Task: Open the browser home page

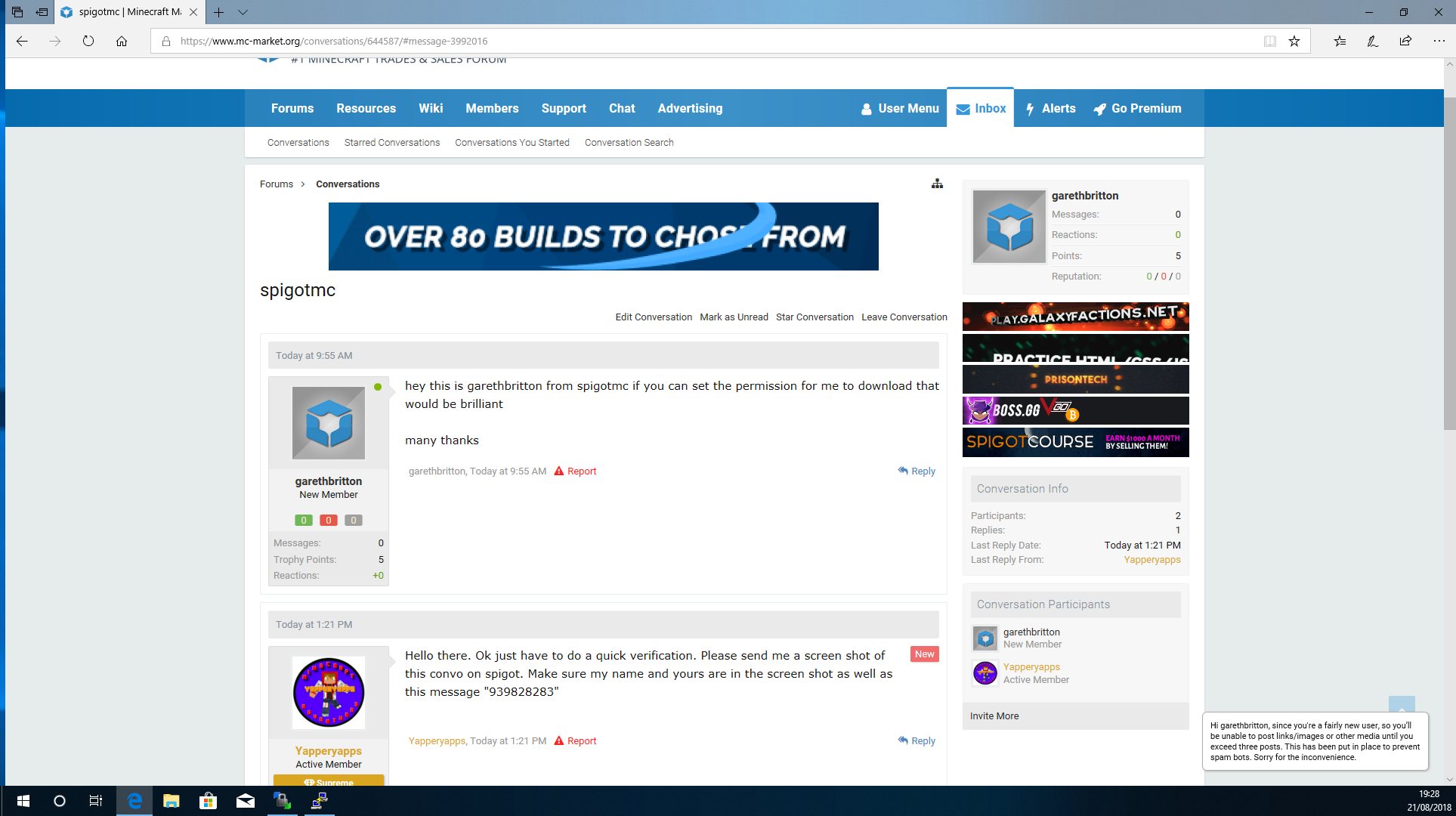Action: [x=122, y=41]
